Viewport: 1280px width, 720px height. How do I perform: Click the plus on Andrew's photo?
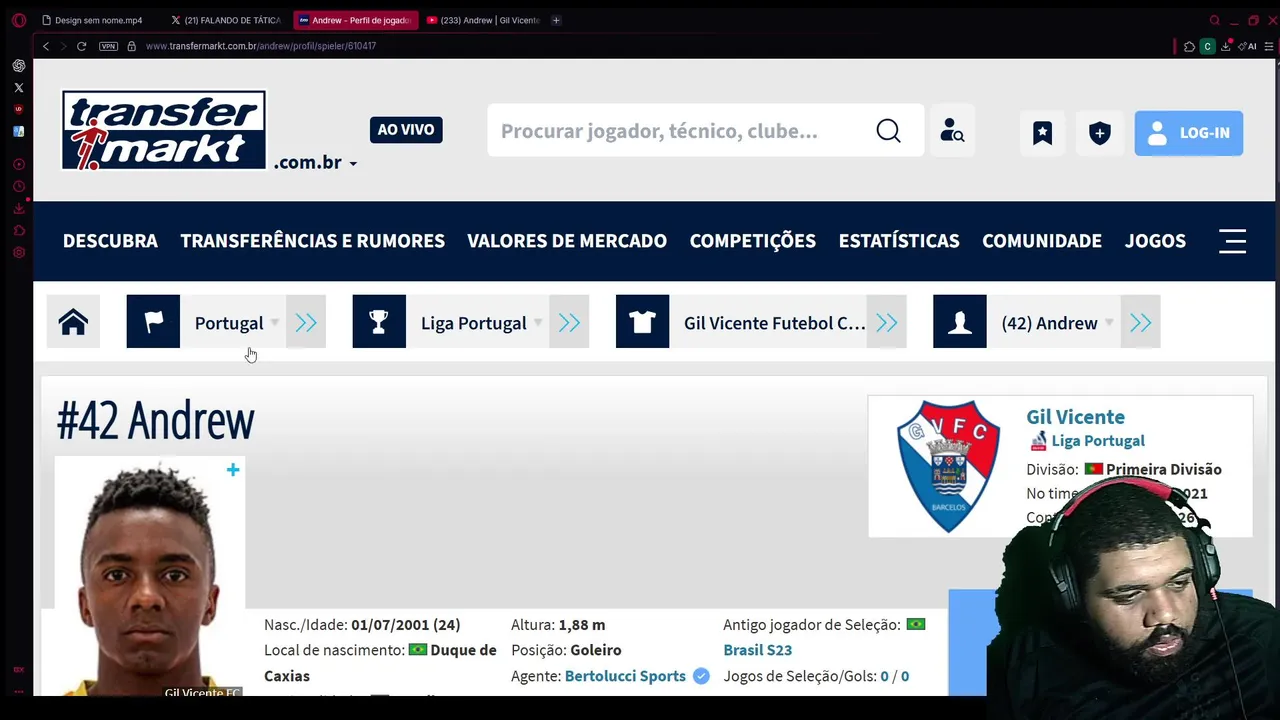(x=233, y=470)
